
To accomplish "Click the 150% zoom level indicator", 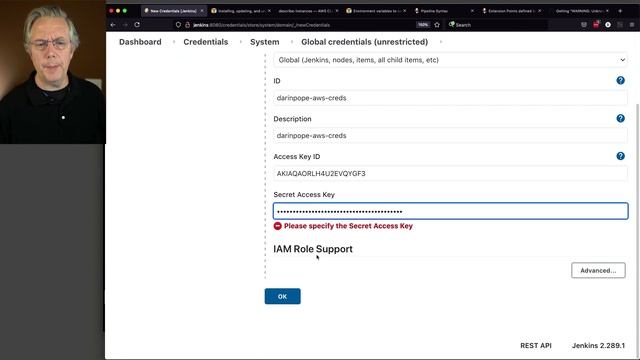I will pos(423,25).
